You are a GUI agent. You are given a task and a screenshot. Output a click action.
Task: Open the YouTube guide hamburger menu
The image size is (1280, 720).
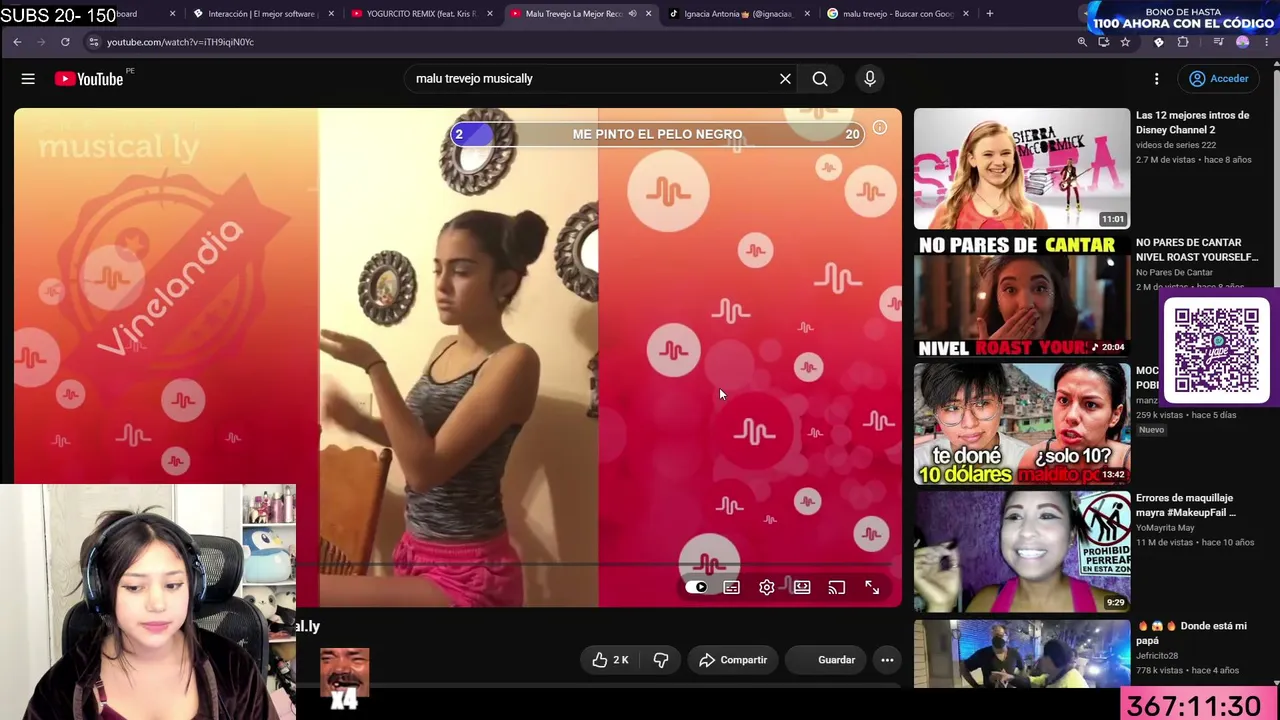coord(28,79)
